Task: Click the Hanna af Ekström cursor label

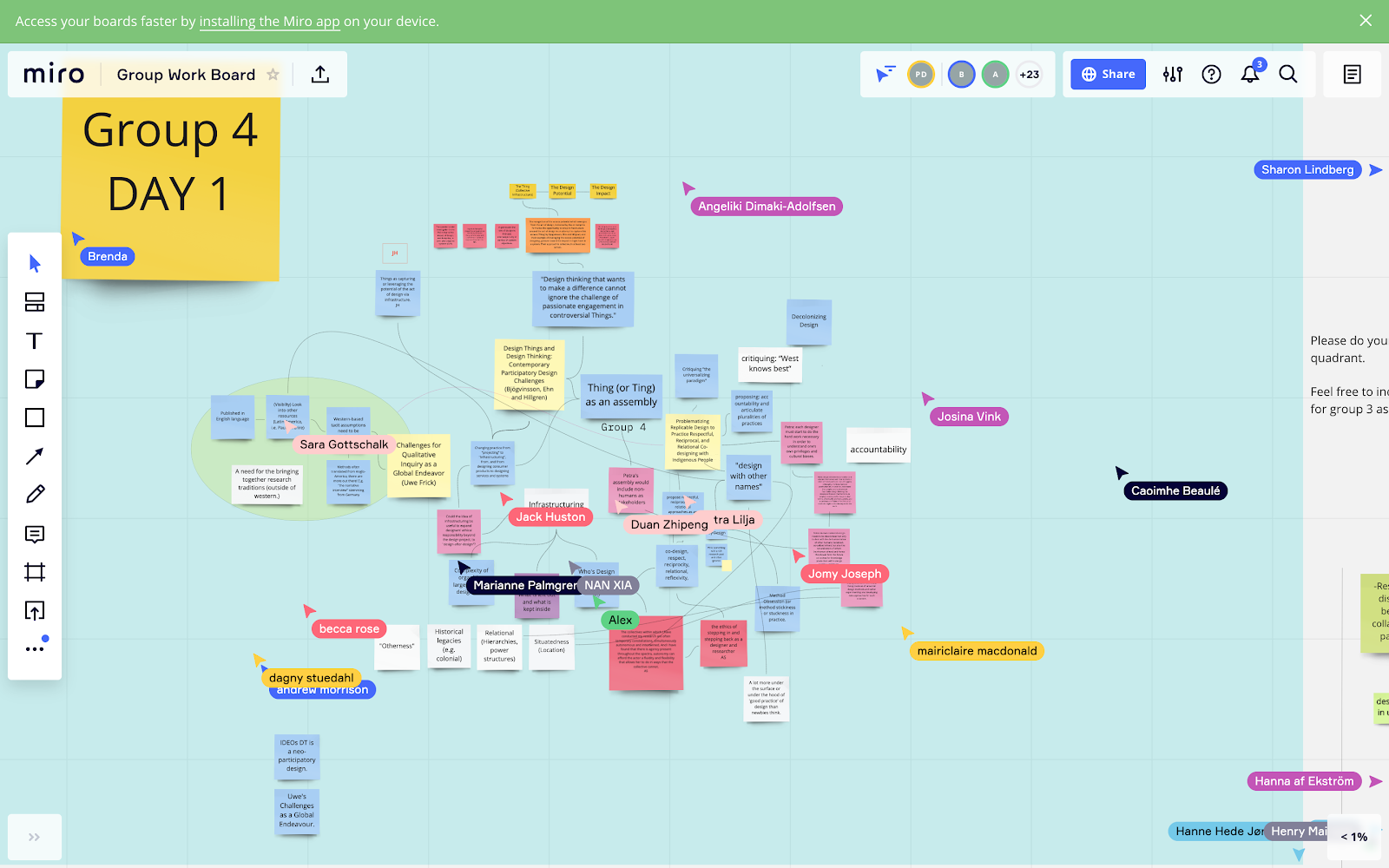Action: pos(1304,781)
